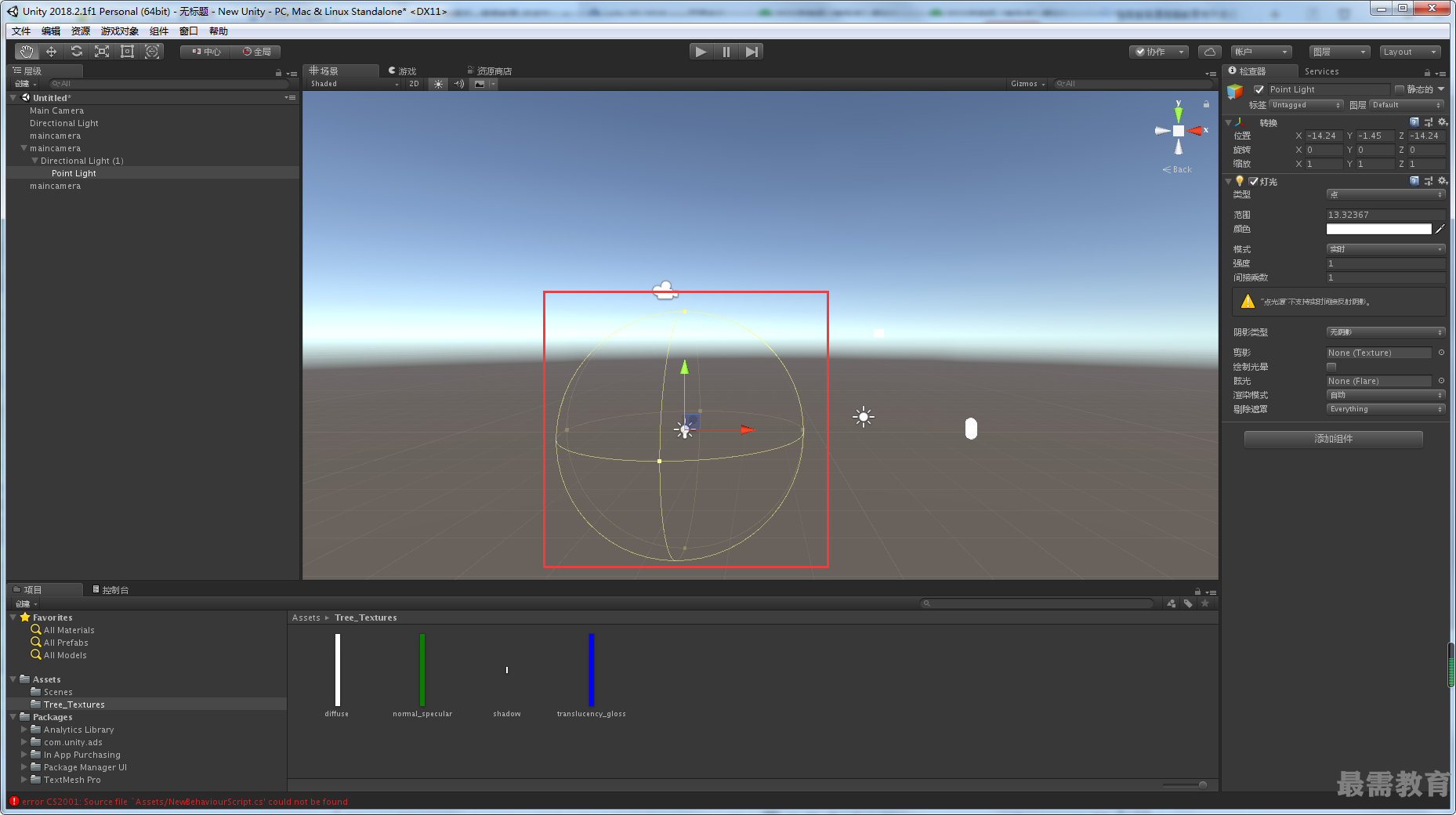
Task: Open Light component preset icon
Action: pyautogui.click(x=1429, y=181)
